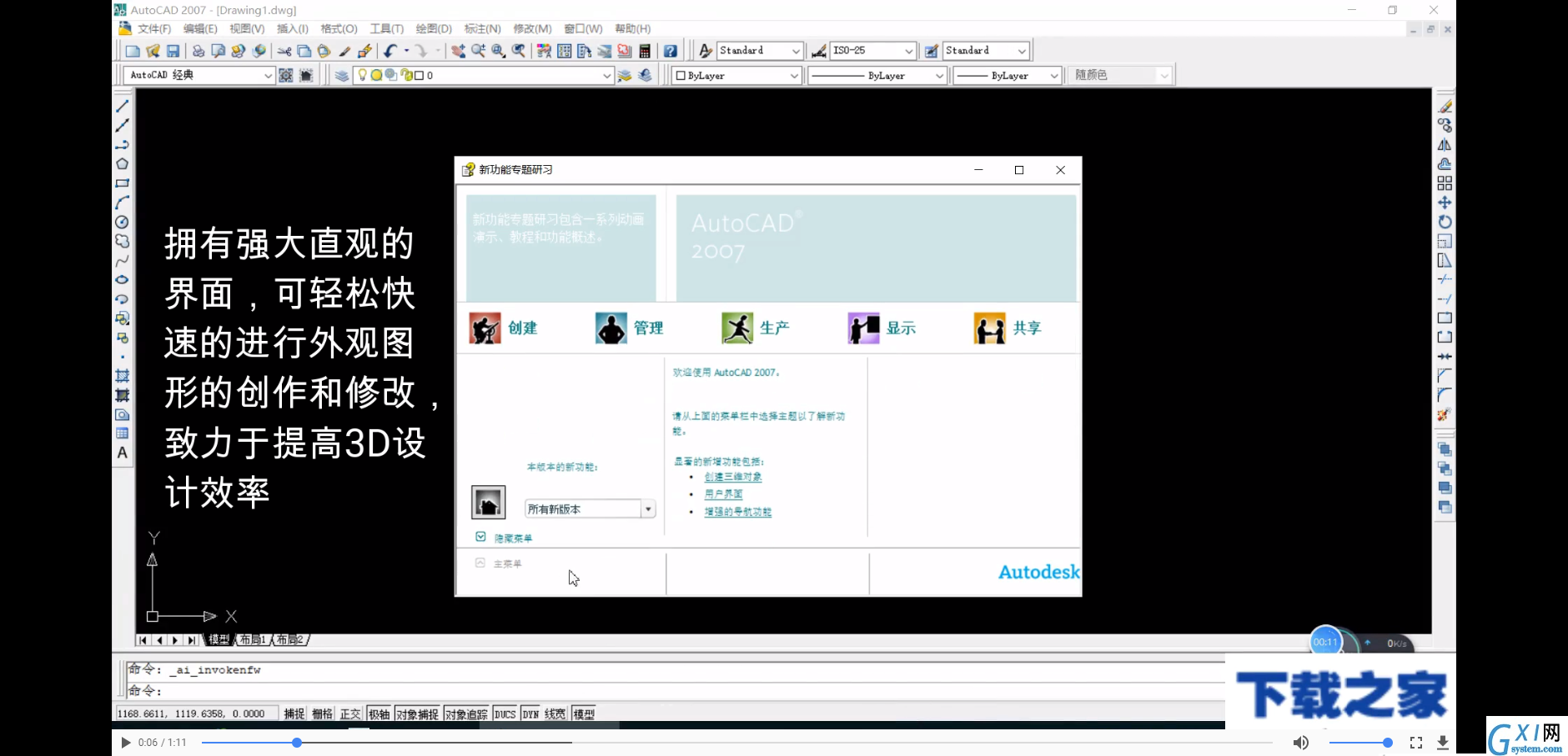Click the 创建 (Create) topic icon
The height and width of the screenshot is (756, 1568).
click(485, 328)
